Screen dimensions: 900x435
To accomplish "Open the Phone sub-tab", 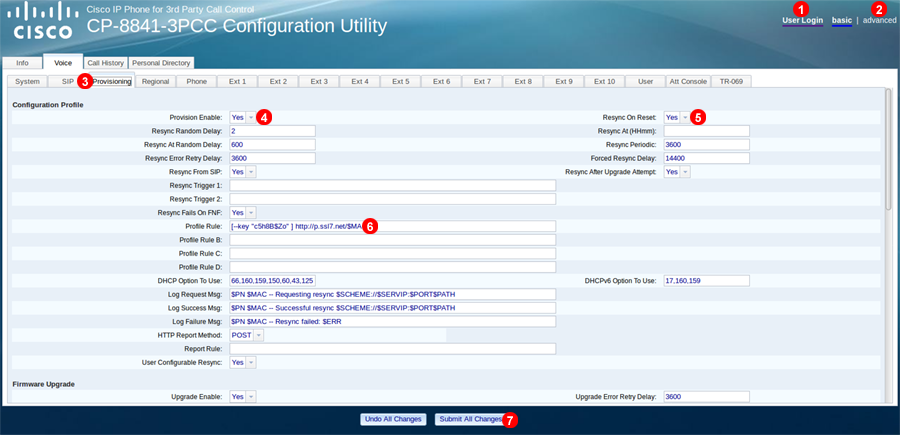I will (x=196, y=81).
